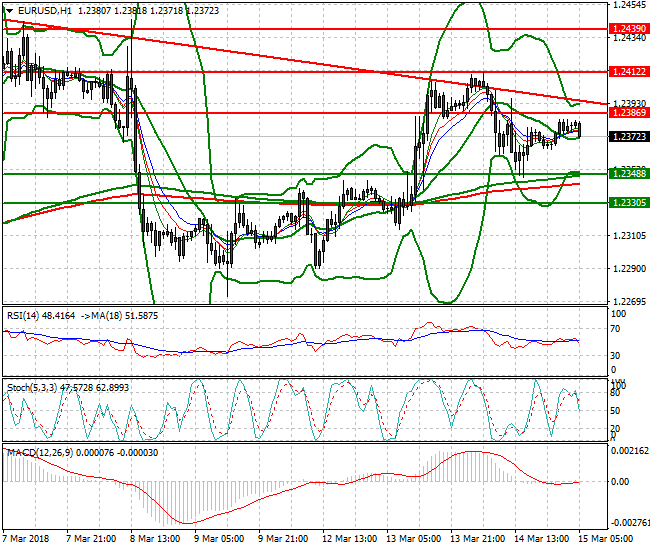Viewport: 650px width, 550px height.
Task: Click the MACD scale value 0.002162
Action: click(630, 451)
